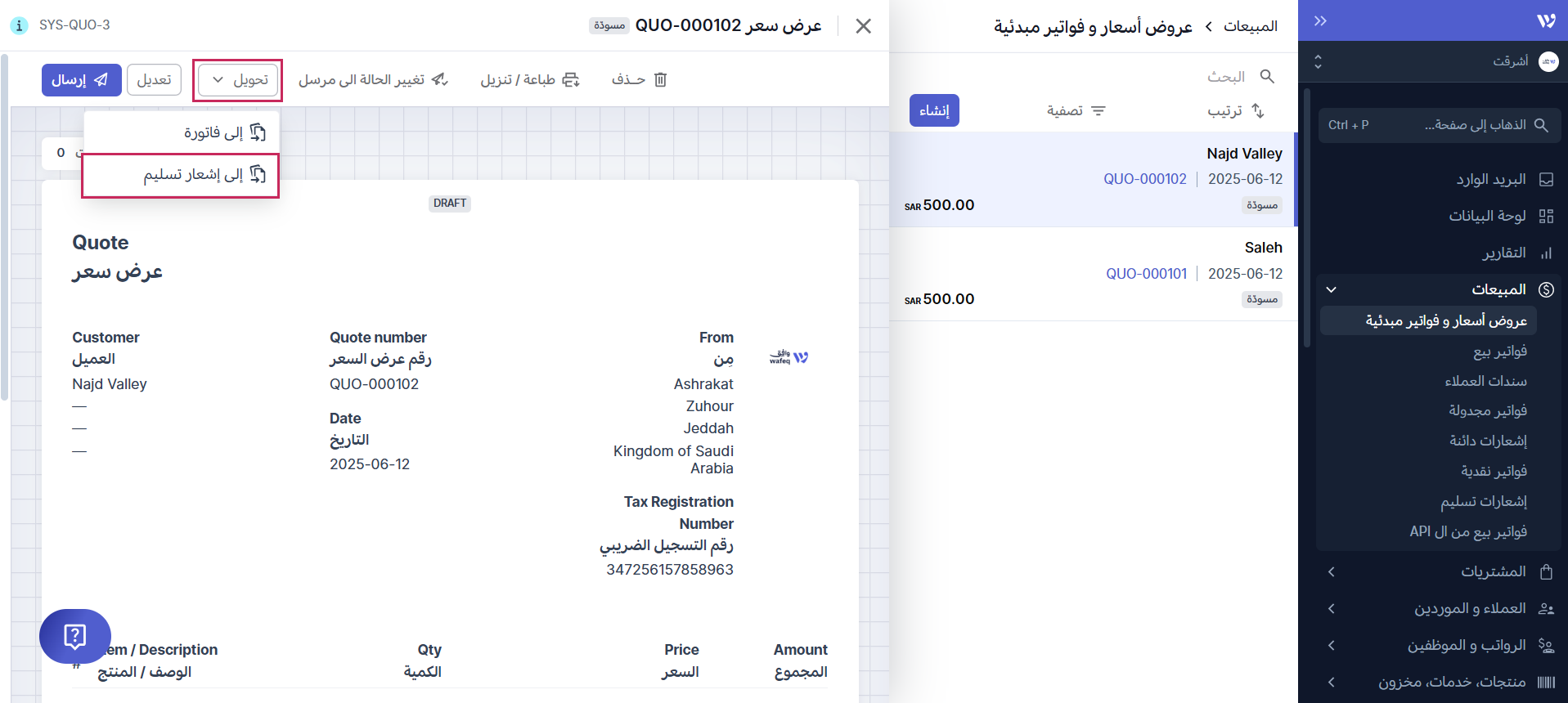The image size is (1568, 703).
Task: Click the تعديل edit button
Action: [x=154, y=80]
